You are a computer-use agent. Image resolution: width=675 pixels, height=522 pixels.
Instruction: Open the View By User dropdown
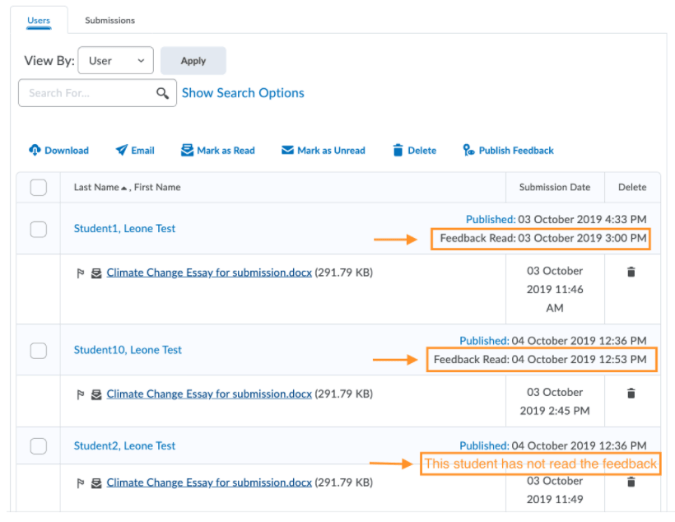point(116,61)
